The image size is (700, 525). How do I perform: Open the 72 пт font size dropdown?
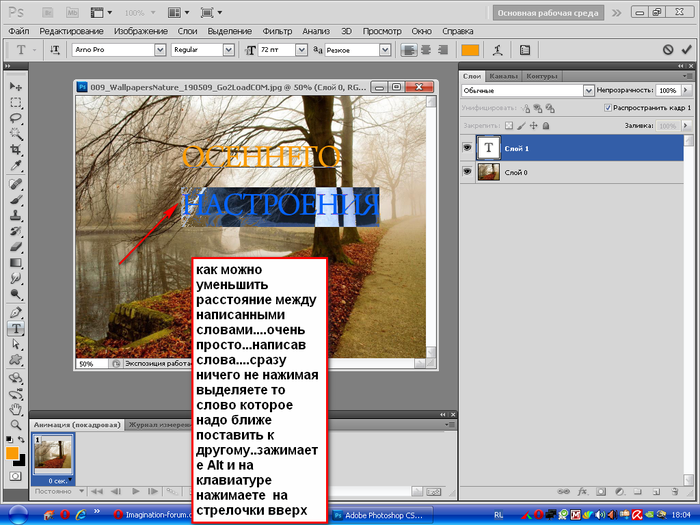point(301,50)
